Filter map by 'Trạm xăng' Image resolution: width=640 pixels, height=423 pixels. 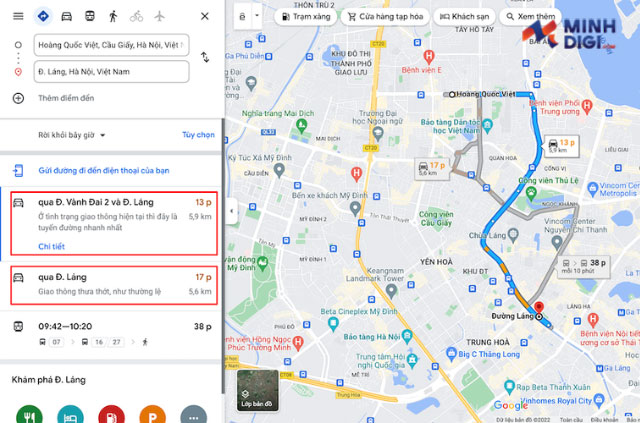tap(306, 17)
